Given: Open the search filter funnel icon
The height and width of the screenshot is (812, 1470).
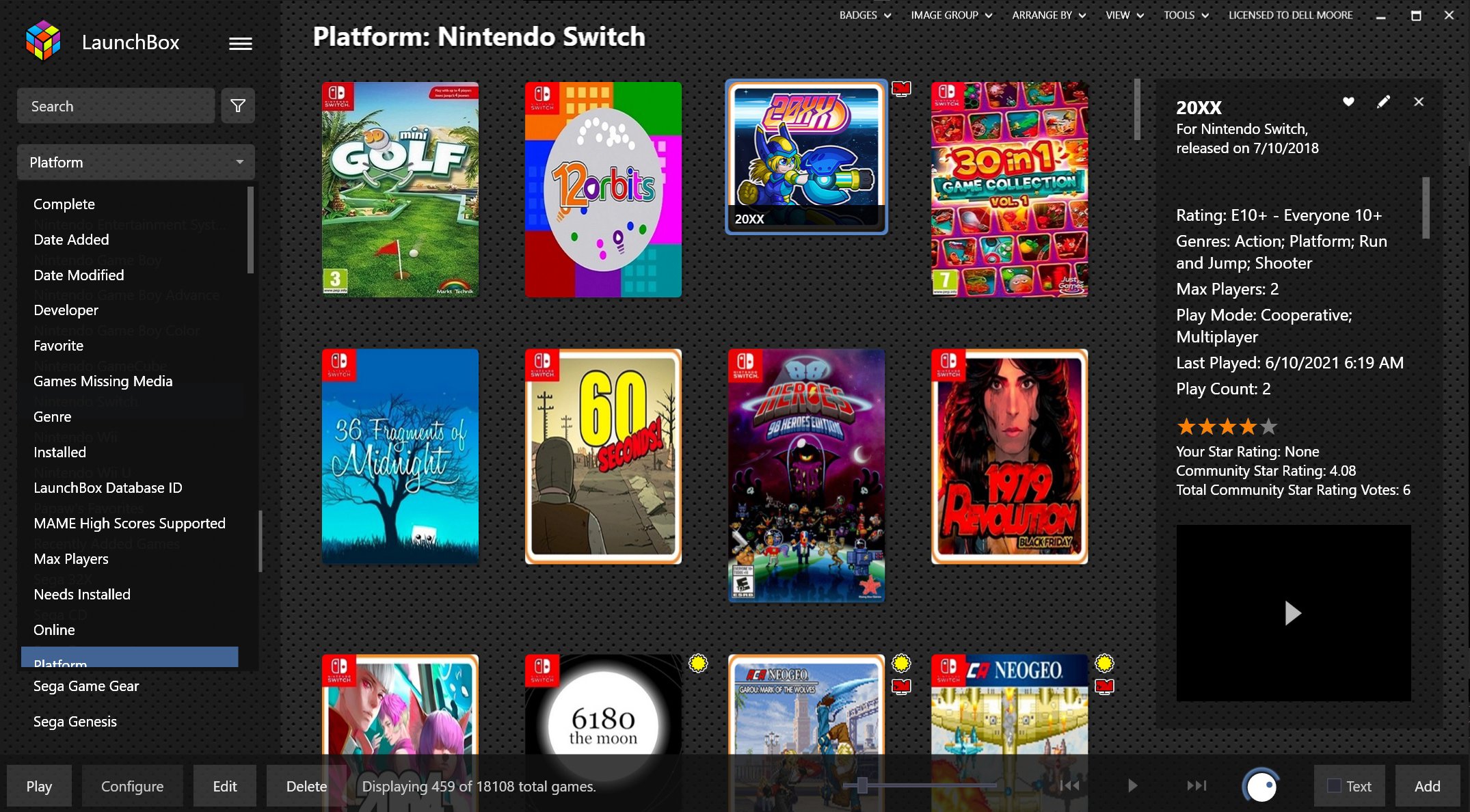Looking at the screenshot, I should (238, 106).
